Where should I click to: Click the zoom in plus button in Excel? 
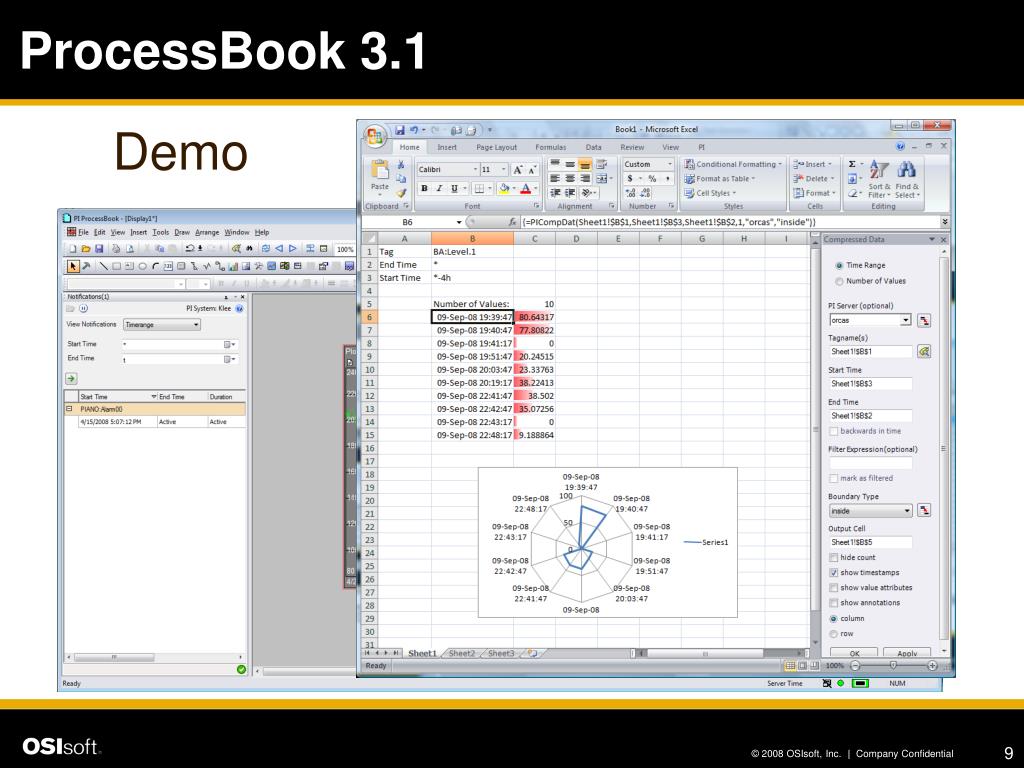[932, 665]
